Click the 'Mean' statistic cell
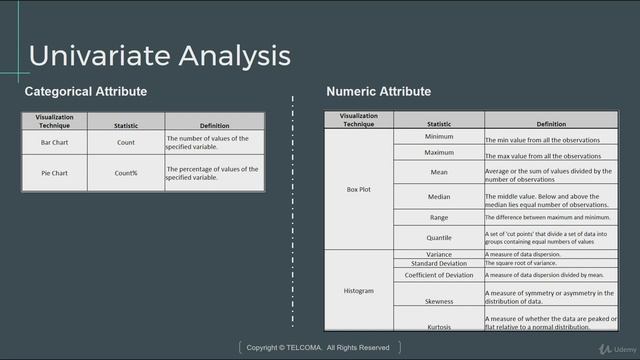This screenshot has width=640, height=360. [439, 172]
